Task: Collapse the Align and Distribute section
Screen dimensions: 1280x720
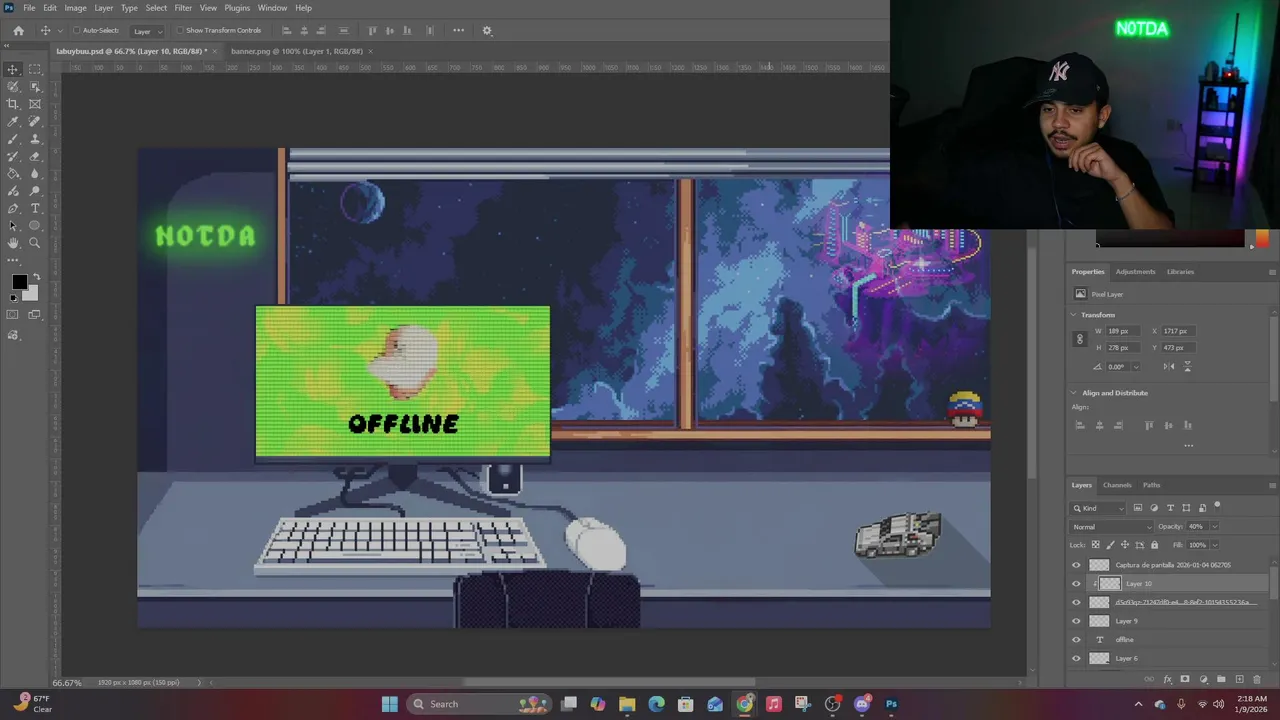Action: pos(1074,393)
